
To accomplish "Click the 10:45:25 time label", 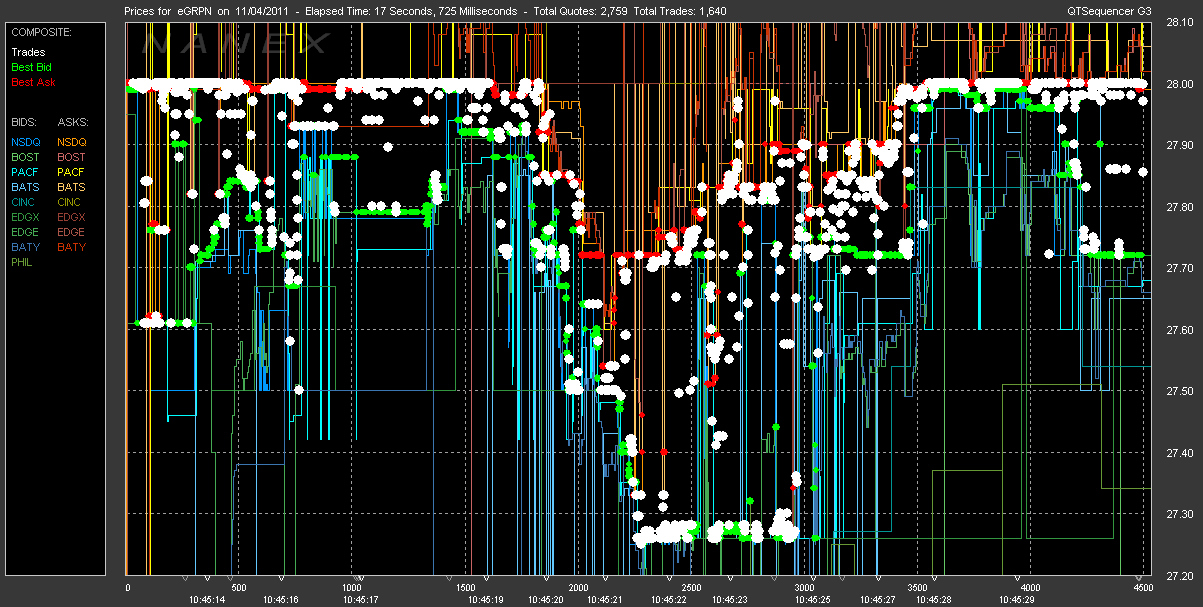I will pyautogui.click(x=812, y=599).
